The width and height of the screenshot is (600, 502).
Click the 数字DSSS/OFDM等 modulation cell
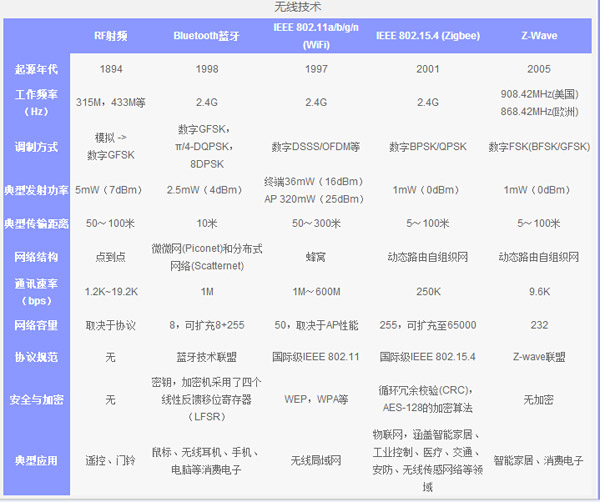(315, 146)
